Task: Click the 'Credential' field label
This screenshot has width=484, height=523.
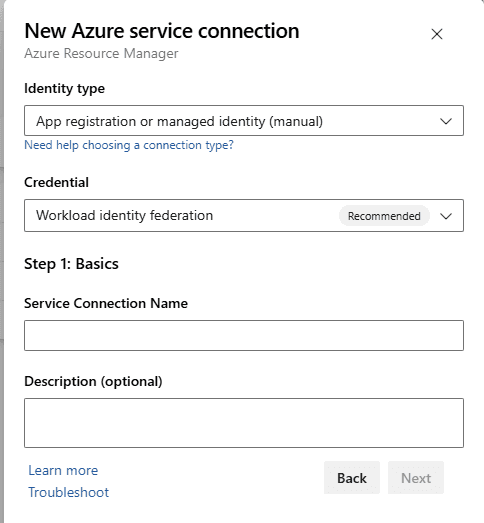Action: pyautogui.click(x=56, y=182)
